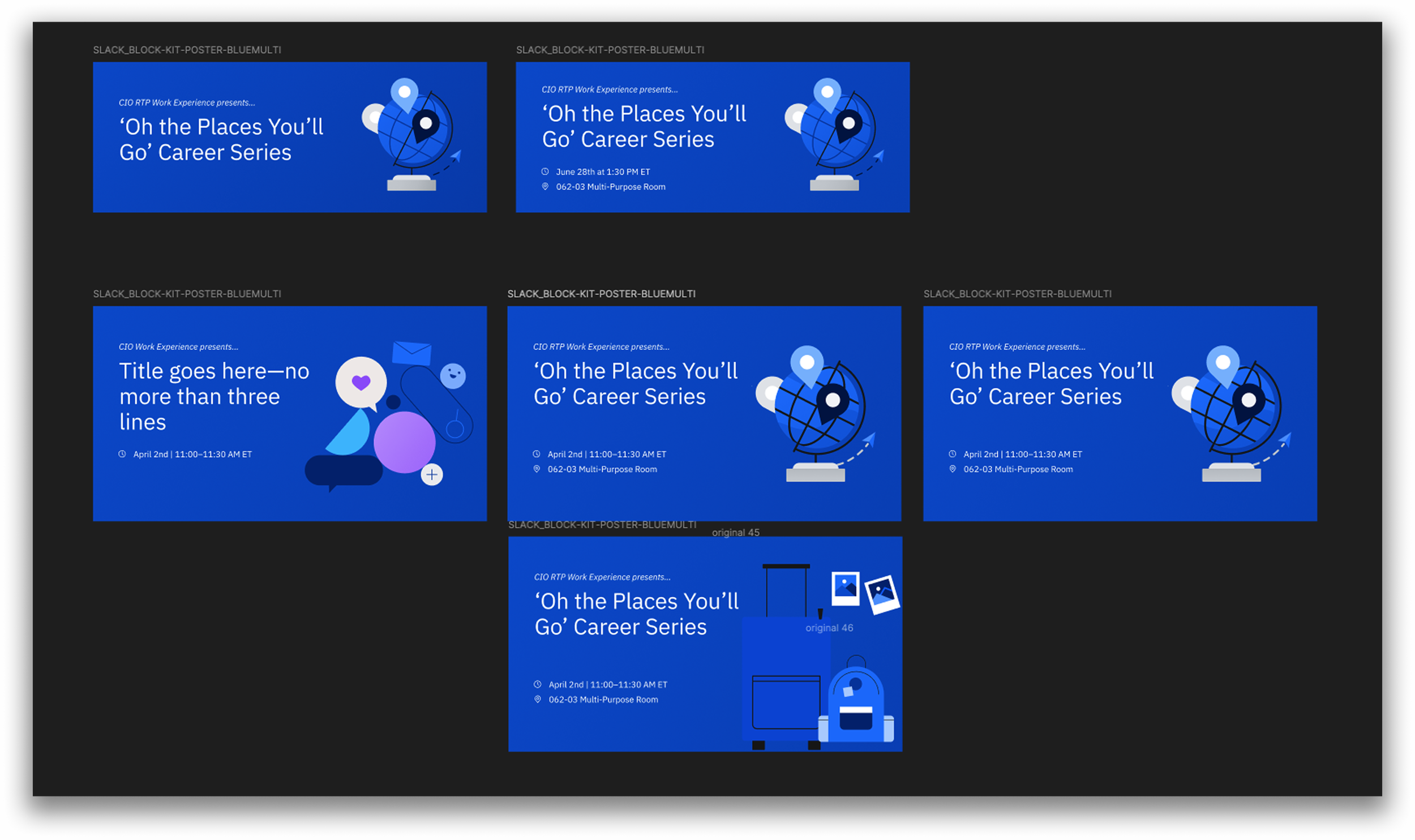The image size is (1415, 840).
Task: Click the clock icon beside June 28th date
Action: [x=545, y=172]
